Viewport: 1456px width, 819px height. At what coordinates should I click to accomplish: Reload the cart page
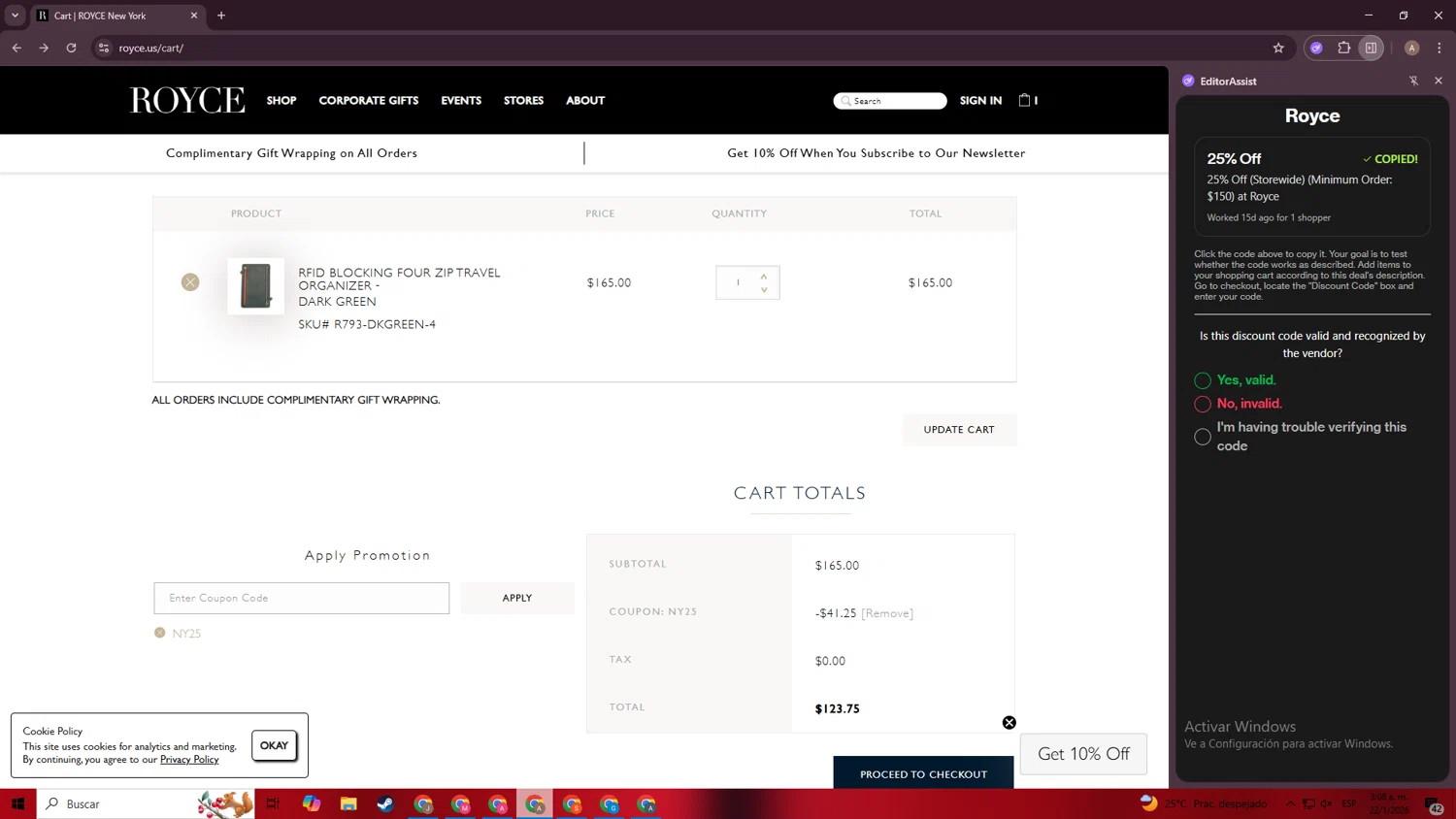(71, 48)
